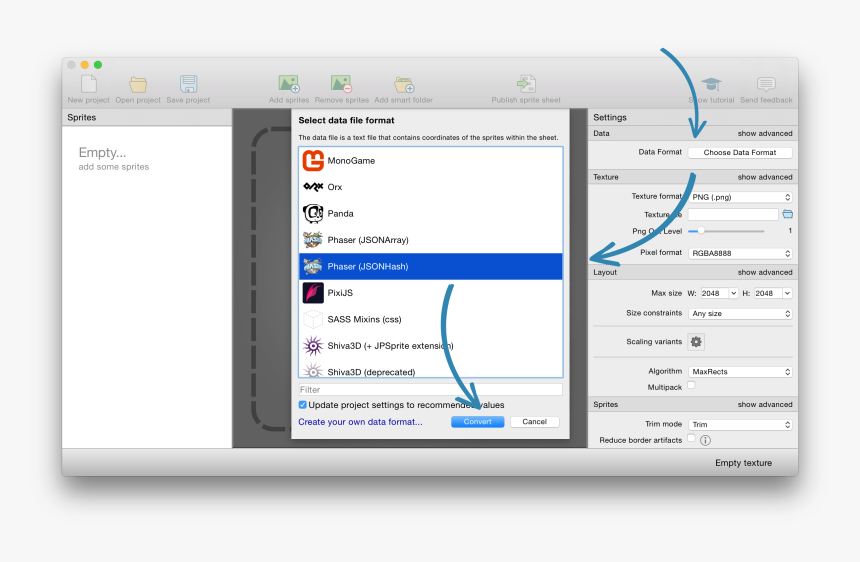860x562 pixels.
Task: Click the Texture file input field
Action: click(733, 214)
